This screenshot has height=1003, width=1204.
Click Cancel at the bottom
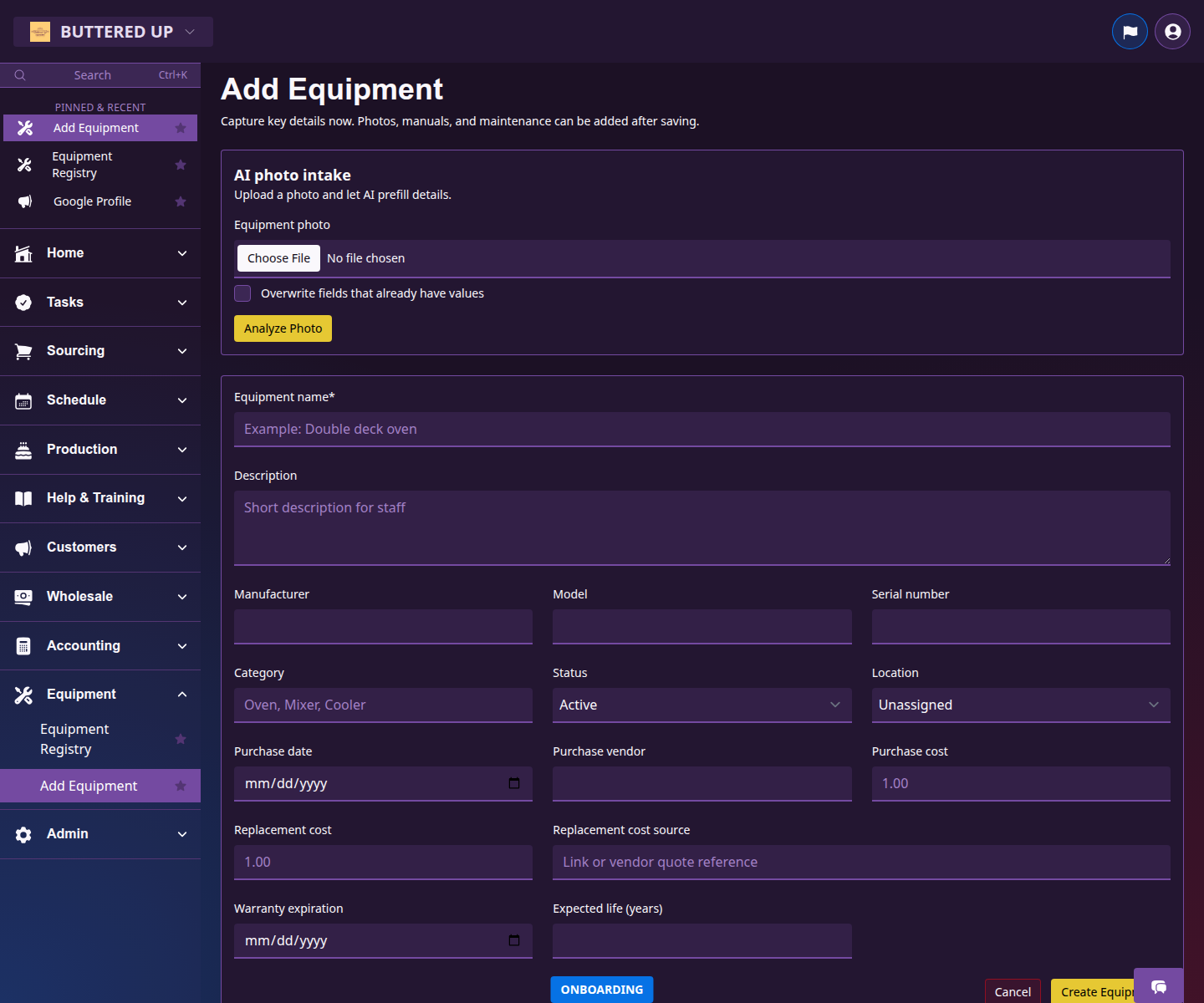1013,991
